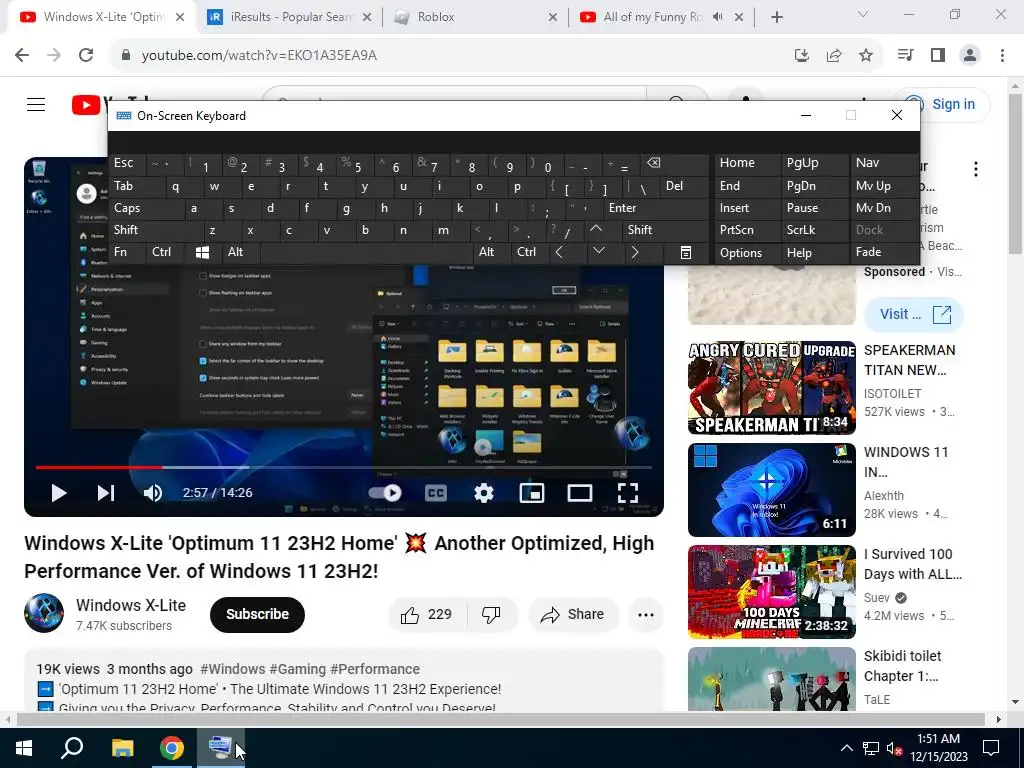Seek on the video progress bar
This screenshot has height=768, width=1024.
coord(344,467)
